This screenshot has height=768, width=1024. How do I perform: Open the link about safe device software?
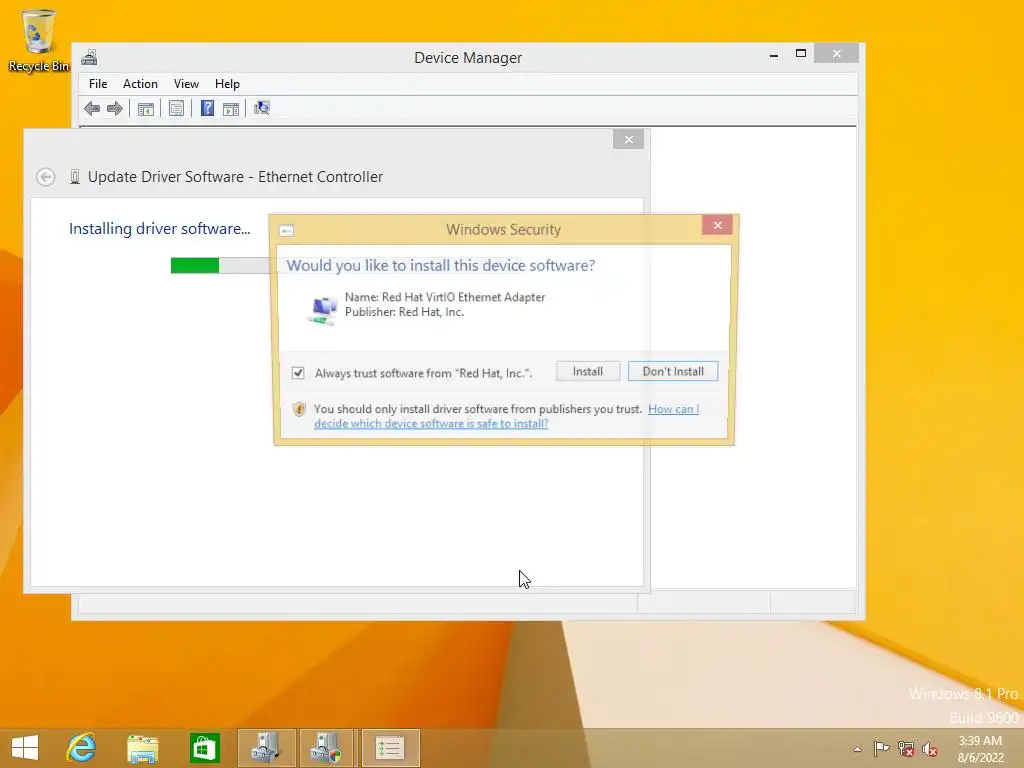click(x=506, y=416)
